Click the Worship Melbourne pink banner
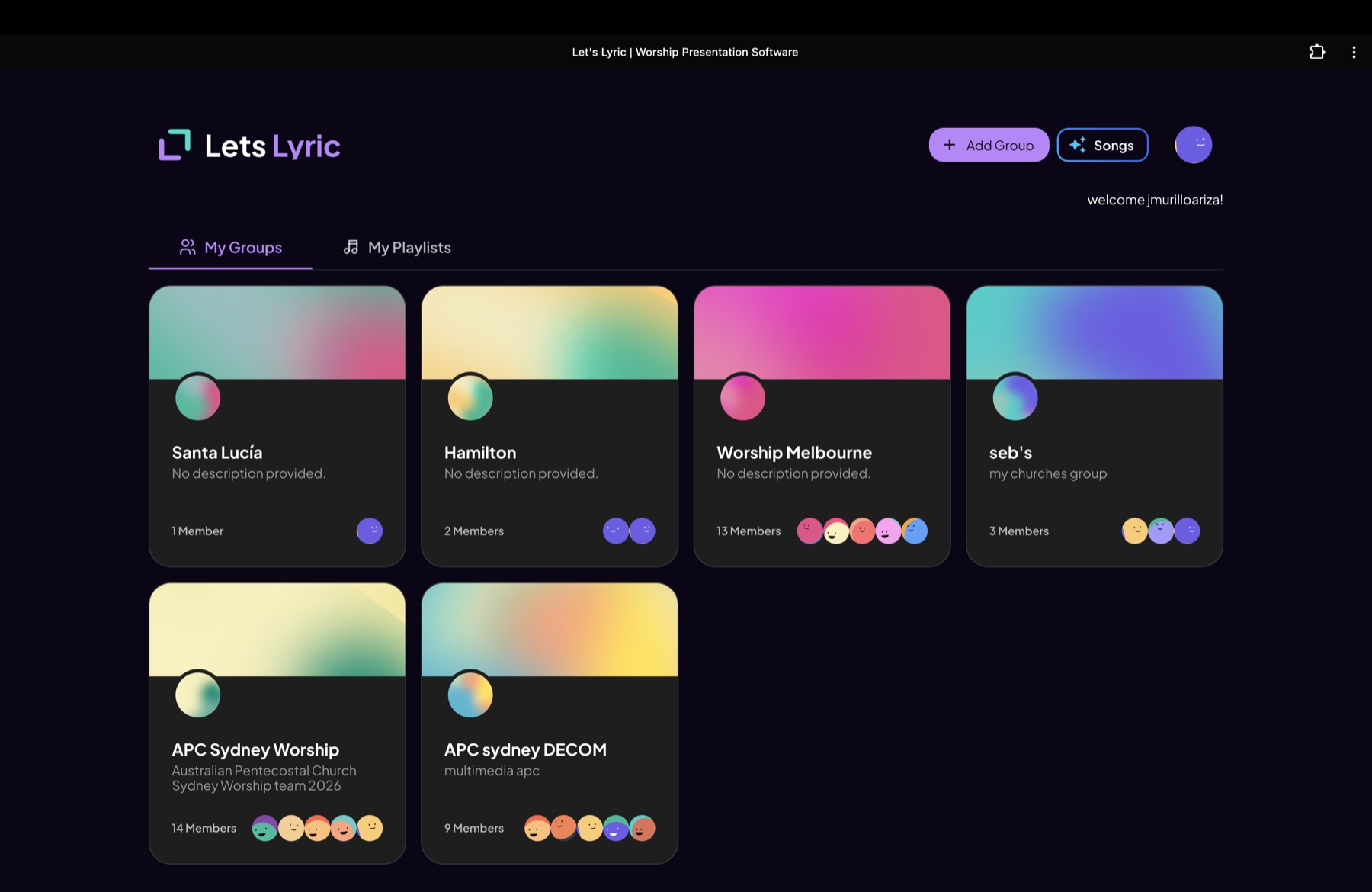Viewport: 1372px width, 892px height. [x=822, y=332]
